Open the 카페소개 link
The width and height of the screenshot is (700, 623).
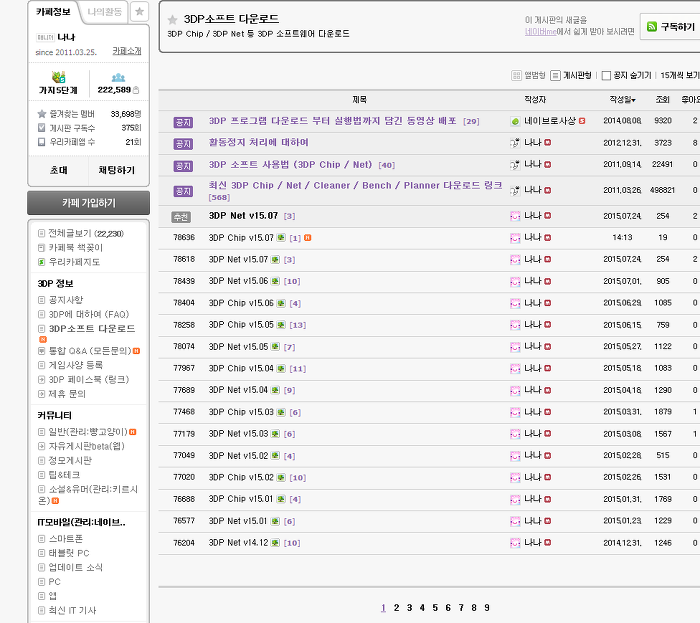[127, 51]
